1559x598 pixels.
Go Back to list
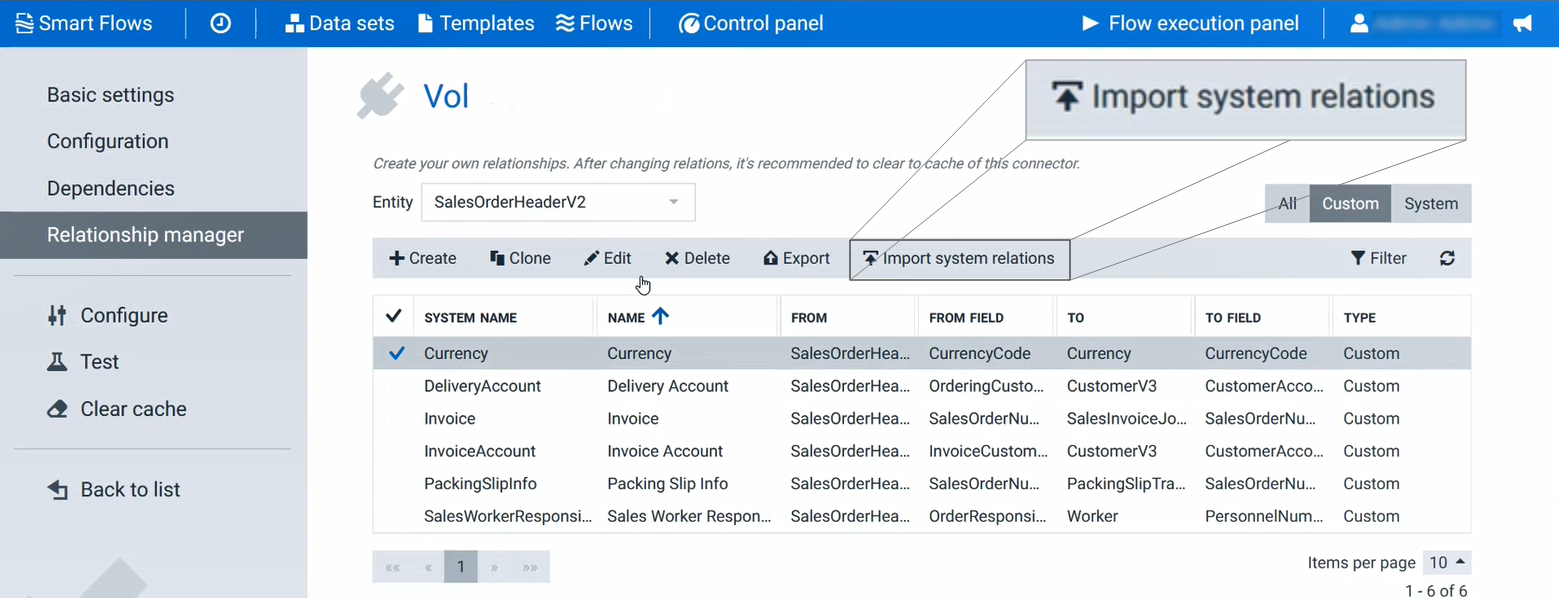tap(114, 489)
